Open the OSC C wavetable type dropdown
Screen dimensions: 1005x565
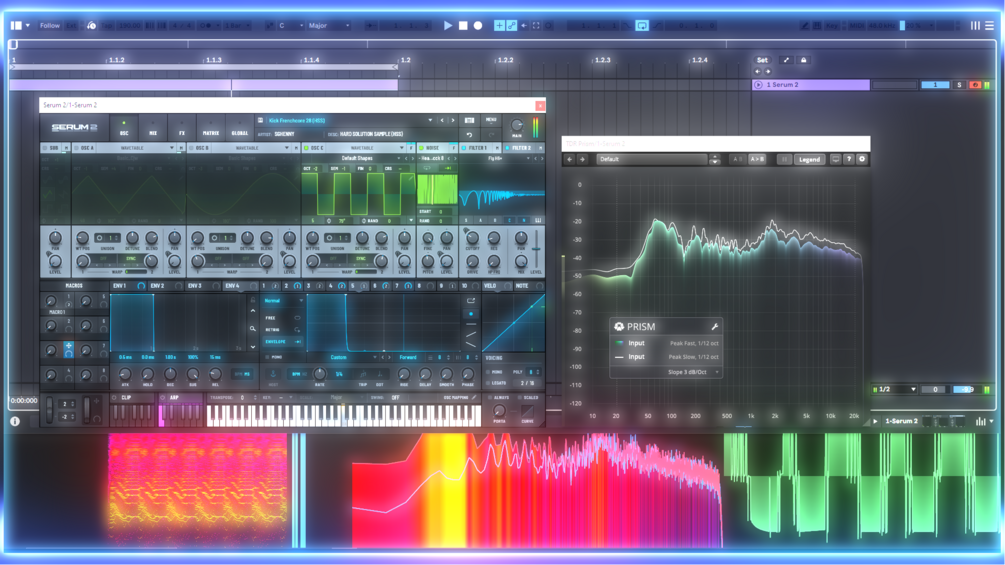tap(366, 148)
